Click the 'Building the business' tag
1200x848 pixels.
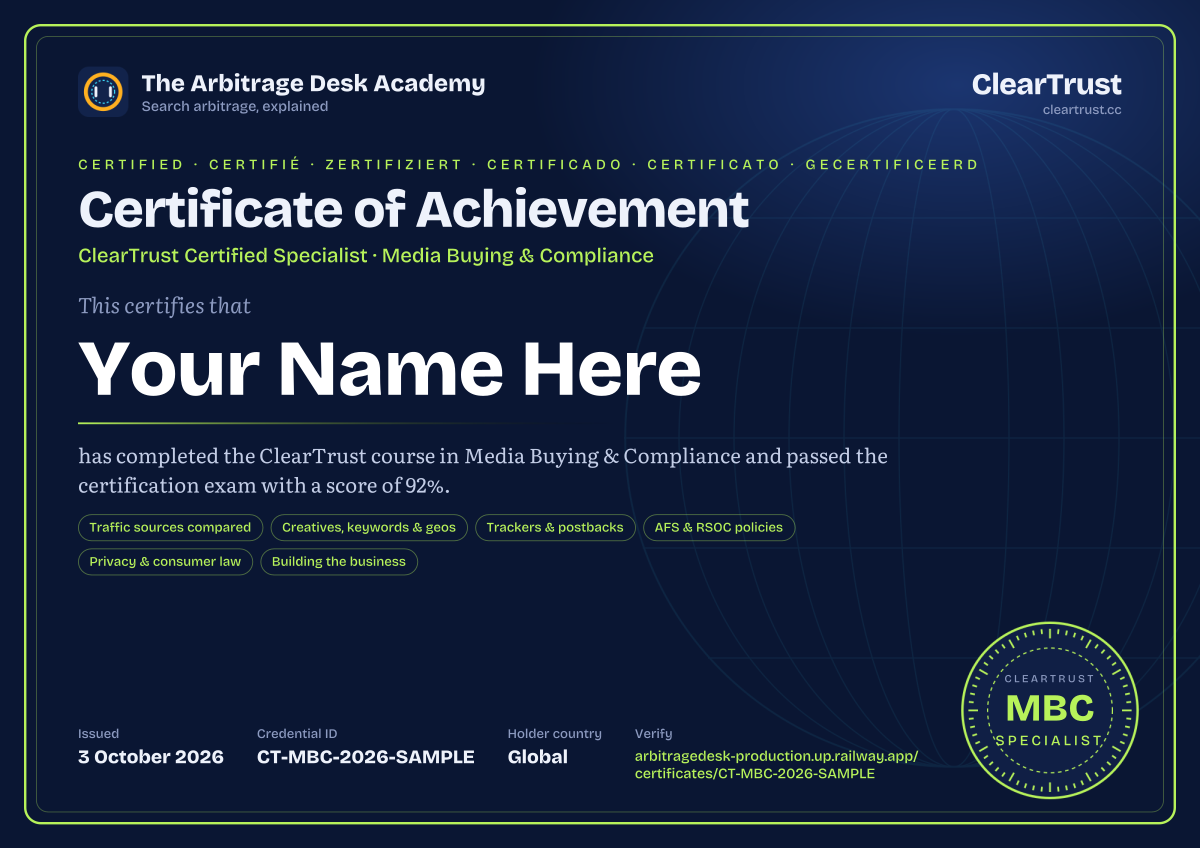pyautogui.click(x=339, y=561)
